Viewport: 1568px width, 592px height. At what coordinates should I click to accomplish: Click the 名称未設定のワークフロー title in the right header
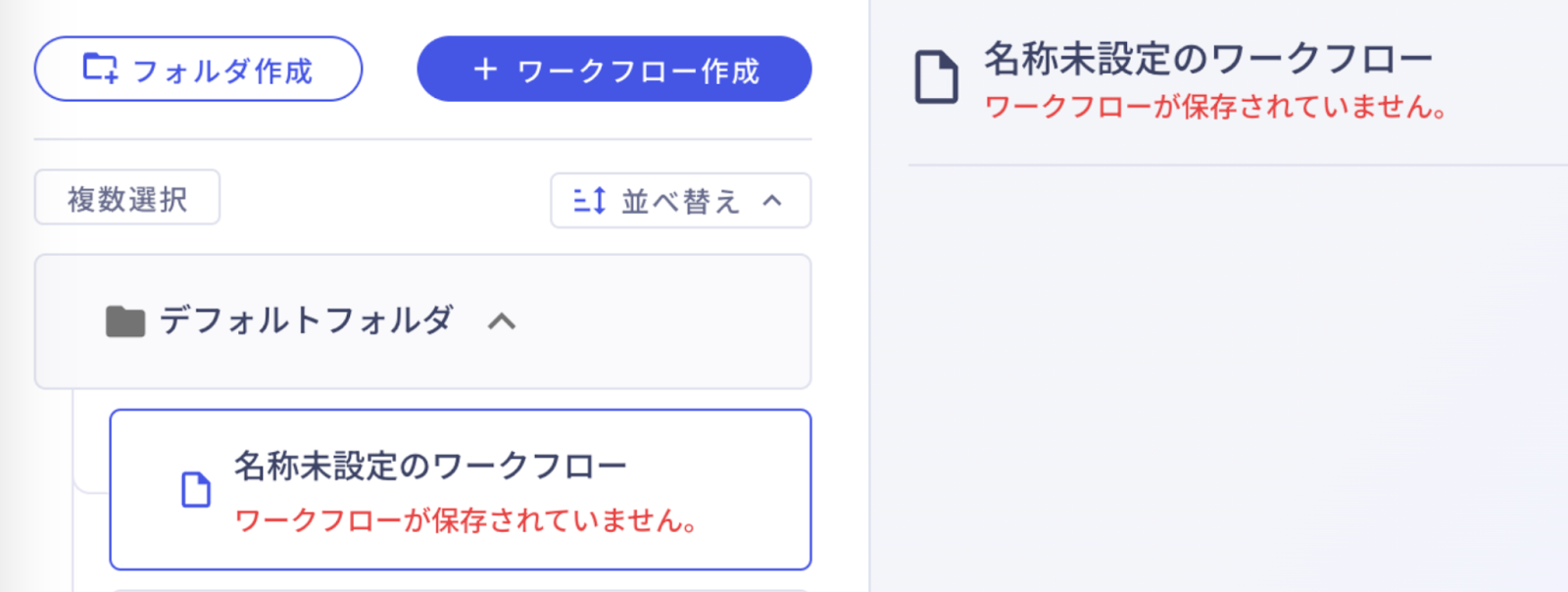click(1208, 59)
